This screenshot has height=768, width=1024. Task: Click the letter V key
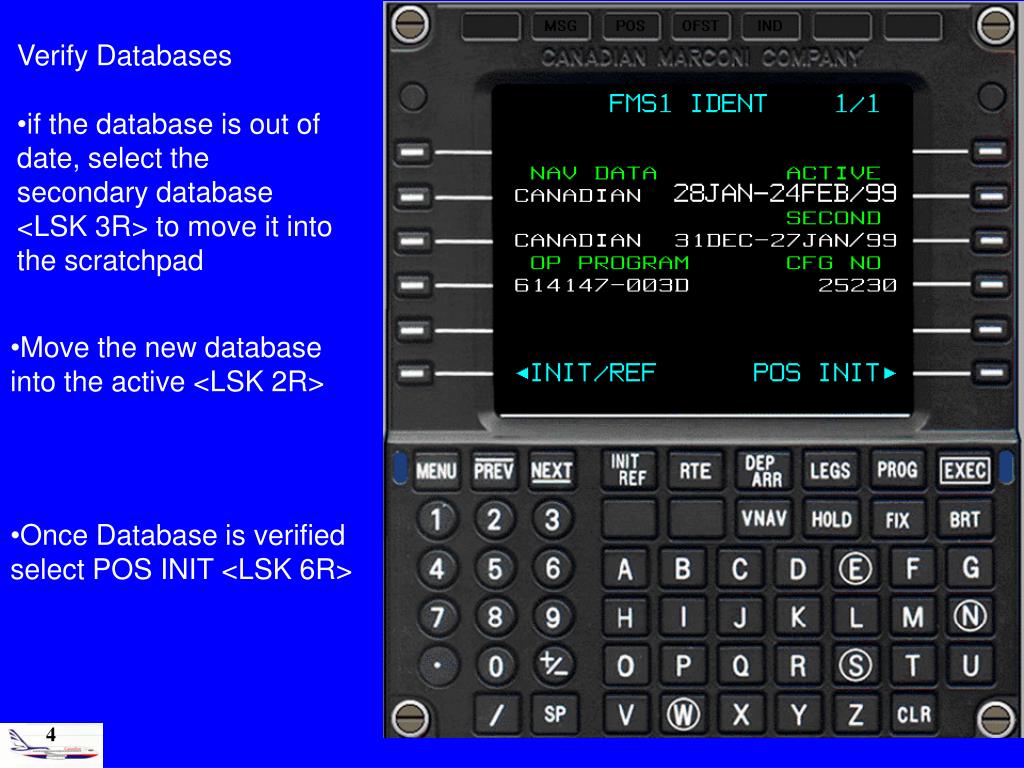tap(626, 714)
